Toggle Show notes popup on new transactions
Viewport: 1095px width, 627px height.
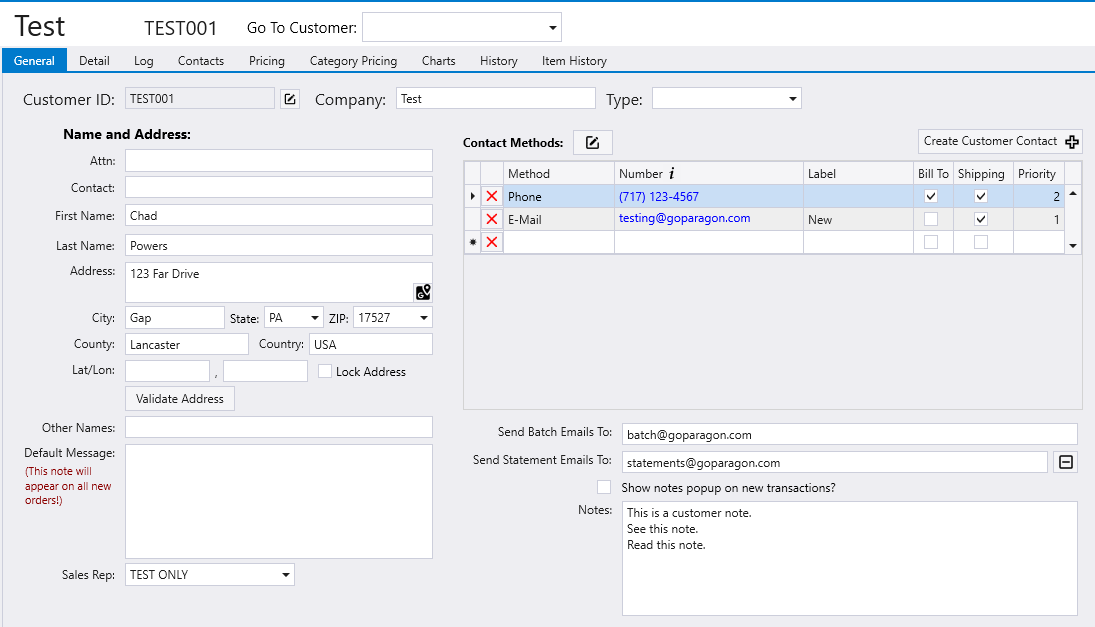point(604,487)
